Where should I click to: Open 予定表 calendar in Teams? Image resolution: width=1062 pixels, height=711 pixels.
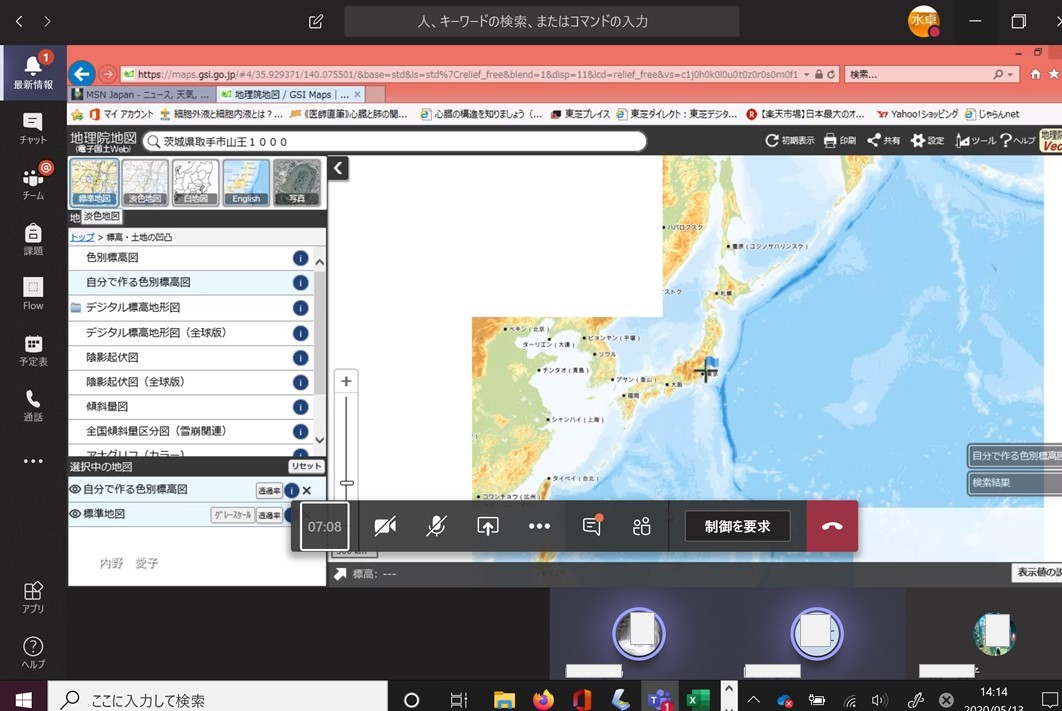pos(33,350)
